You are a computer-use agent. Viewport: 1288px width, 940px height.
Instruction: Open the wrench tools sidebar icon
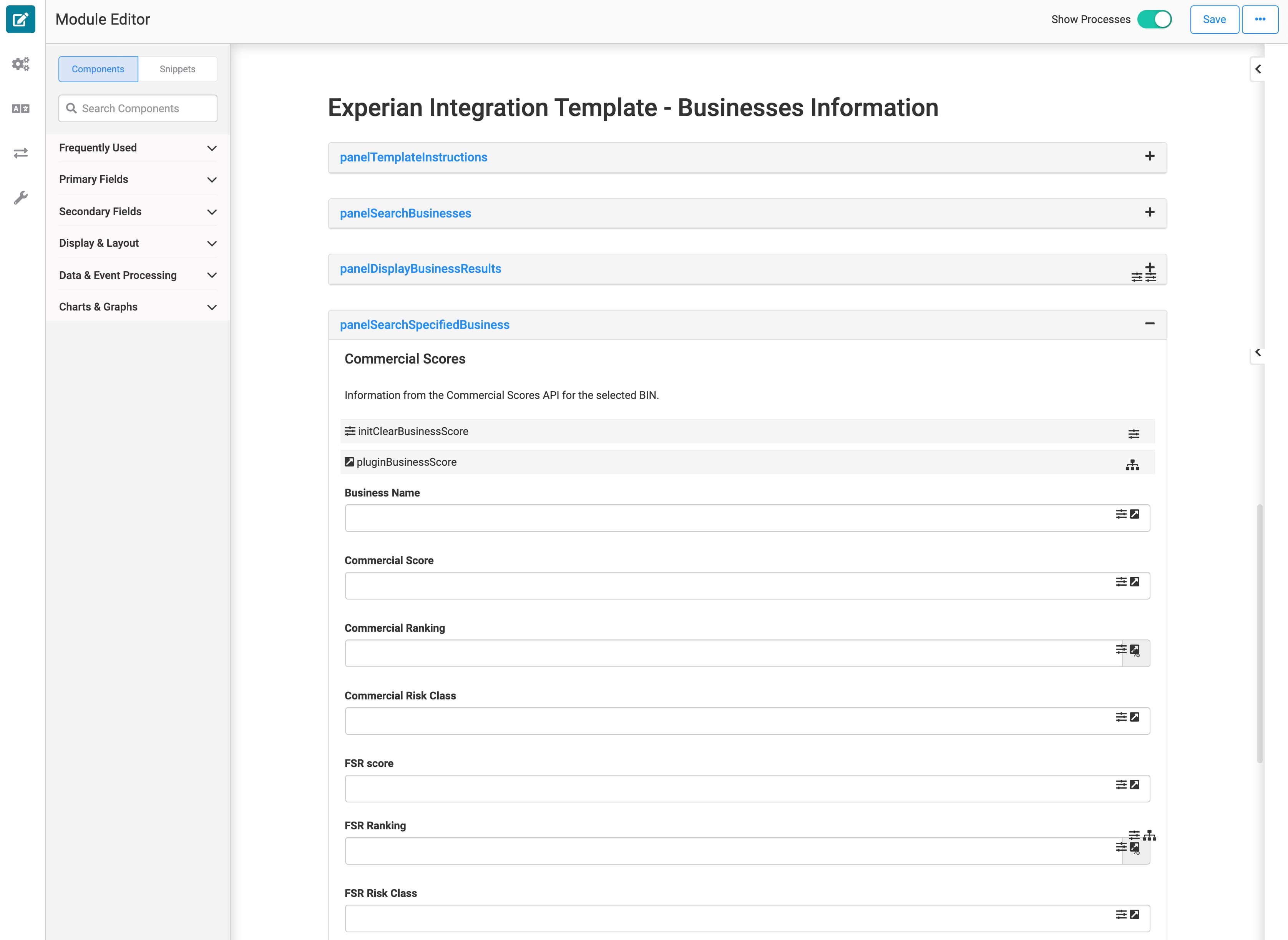[x=20, y=198]
